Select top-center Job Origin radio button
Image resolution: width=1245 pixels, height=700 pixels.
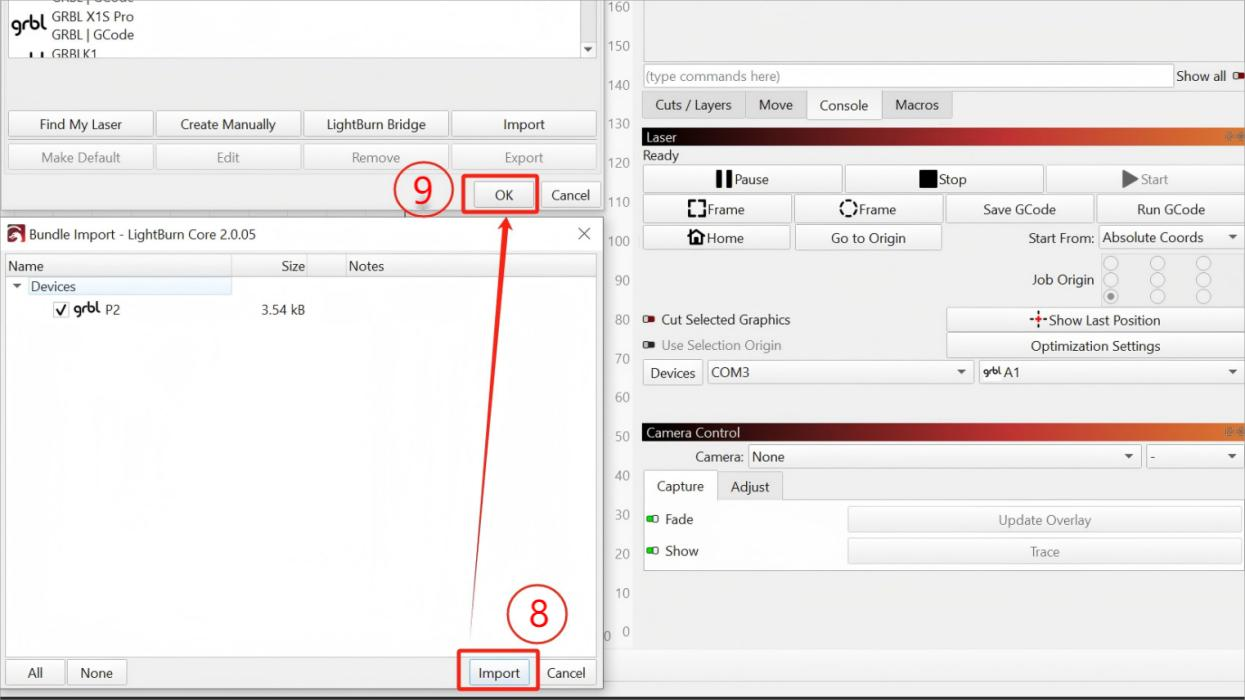tap(1157, 263)
